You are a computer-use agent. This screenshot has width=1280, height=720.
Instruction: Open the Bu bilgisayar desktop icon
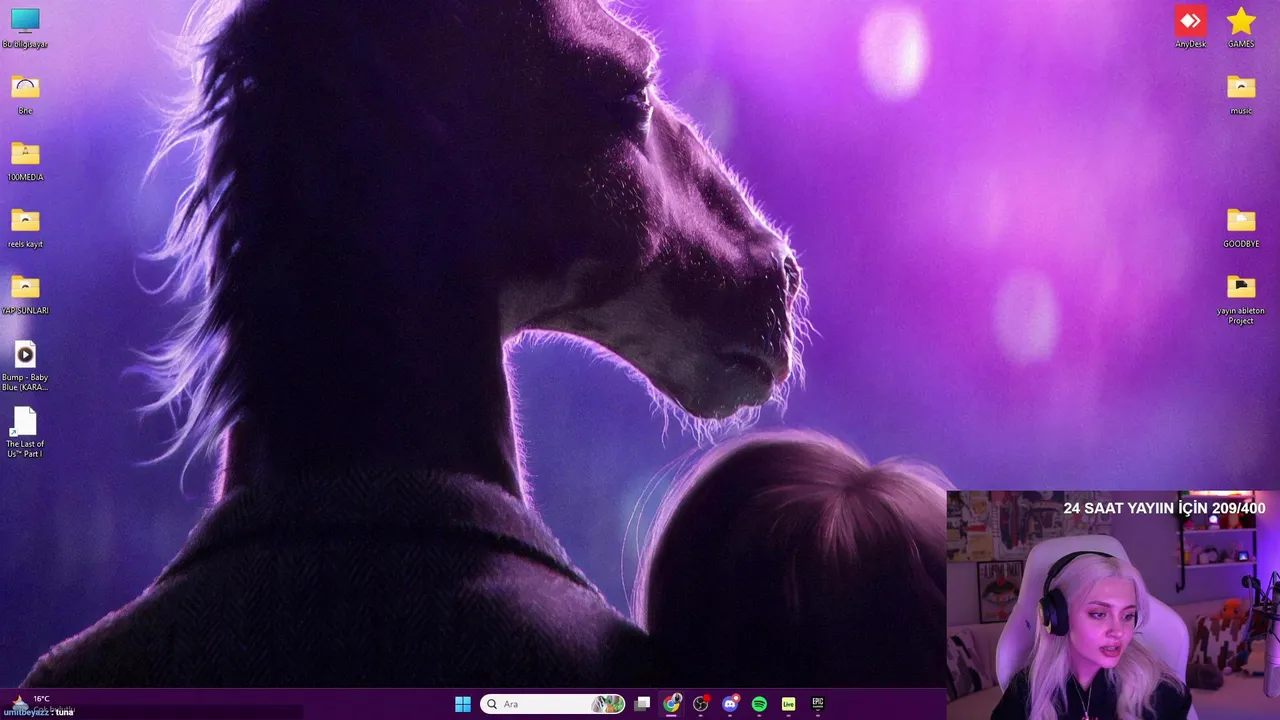25,27
